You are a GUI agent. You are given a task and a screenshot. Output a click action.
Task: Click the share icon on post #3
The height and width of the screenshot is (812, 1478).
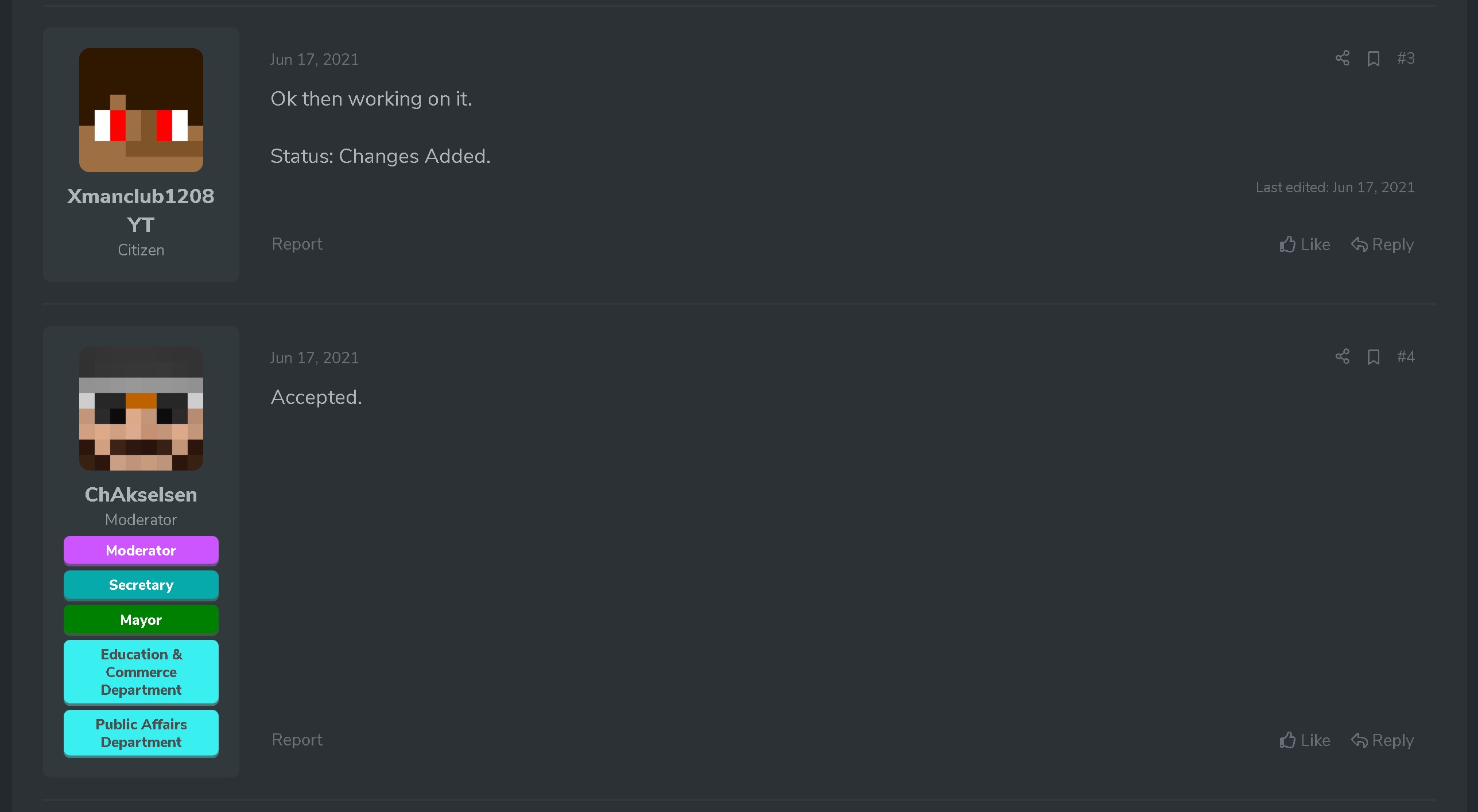(x=1342, y=58)
